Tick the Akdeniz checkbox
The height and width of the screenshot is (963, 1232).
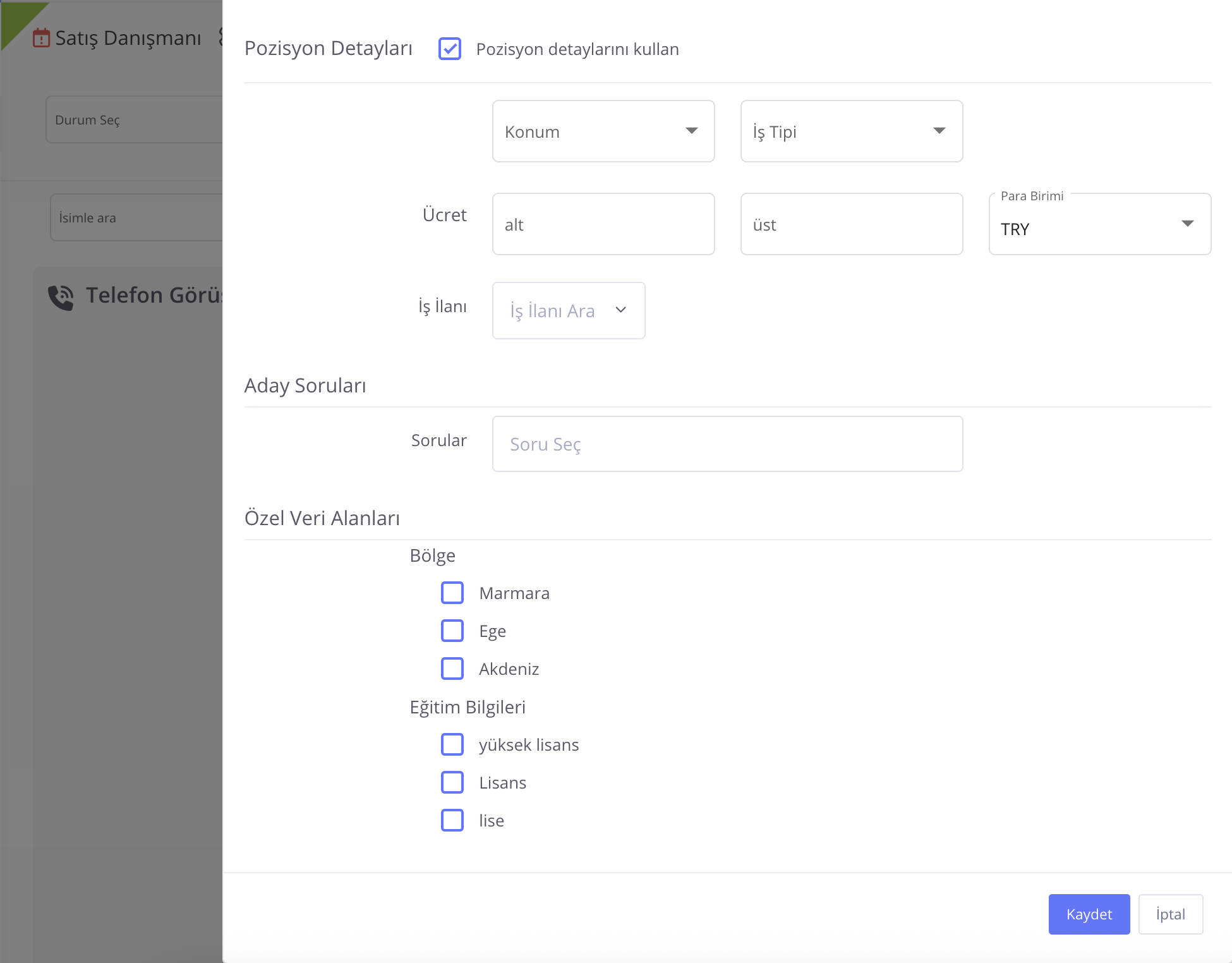click(x=452, y=669)
